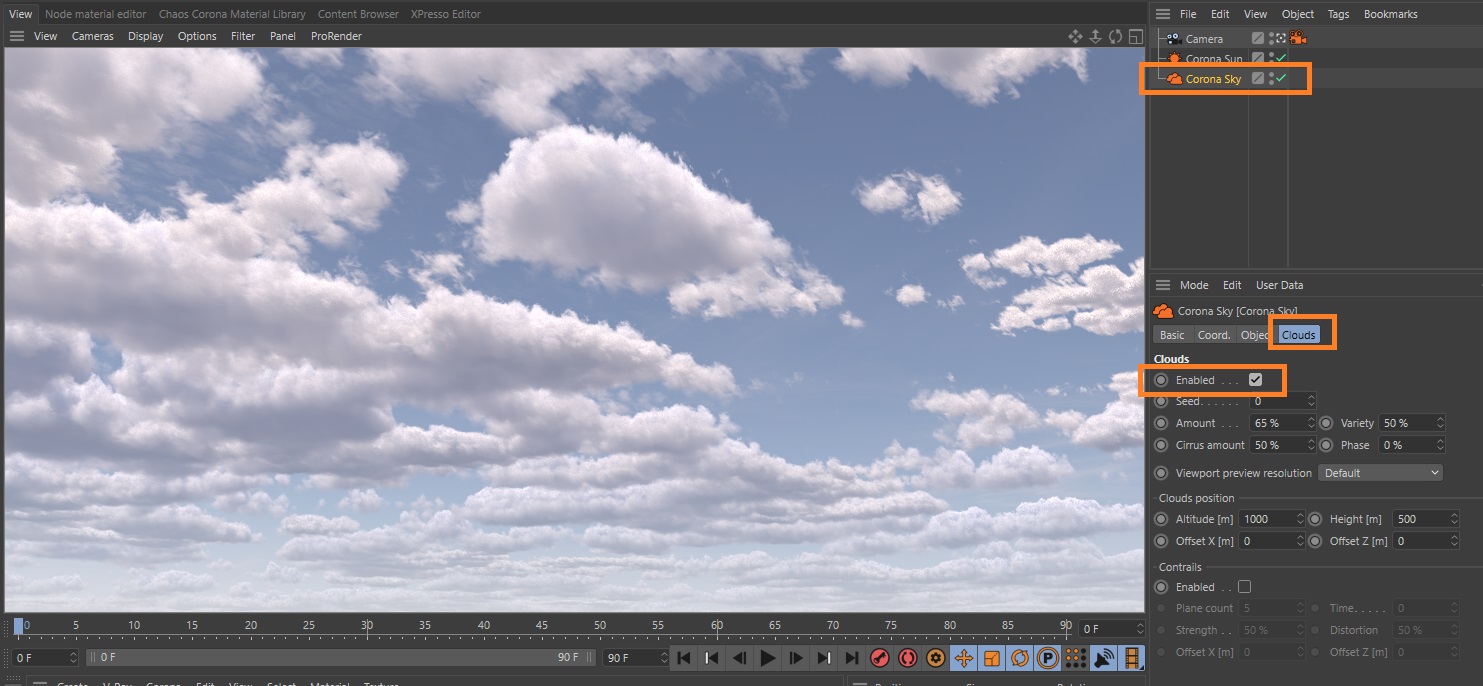The height and width of the screenshot is (686, 1483).
Task: Switch to the Clouds tab
Action: pos(1298,334)
